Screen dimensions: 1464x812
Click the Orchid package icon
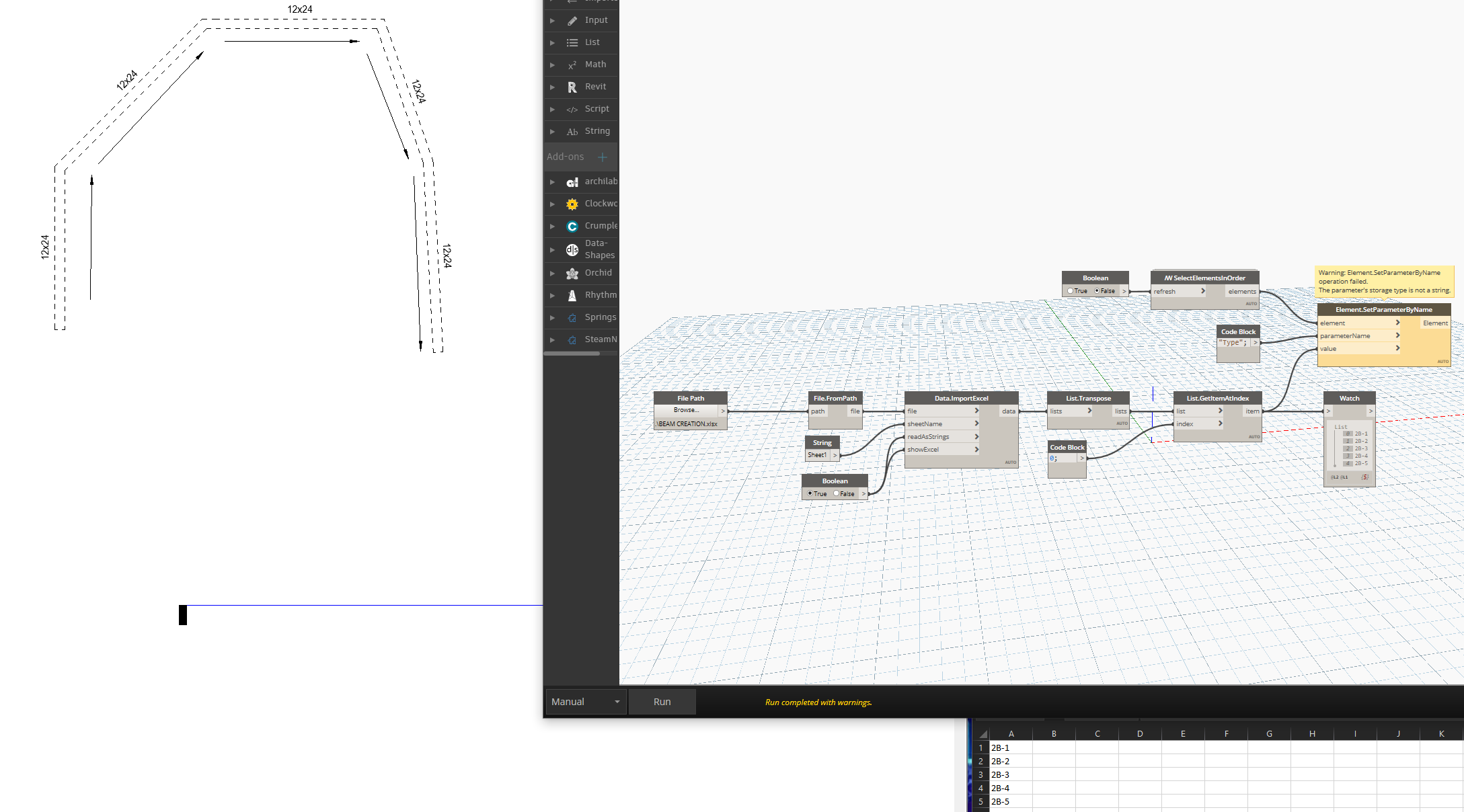click(572, 274)
